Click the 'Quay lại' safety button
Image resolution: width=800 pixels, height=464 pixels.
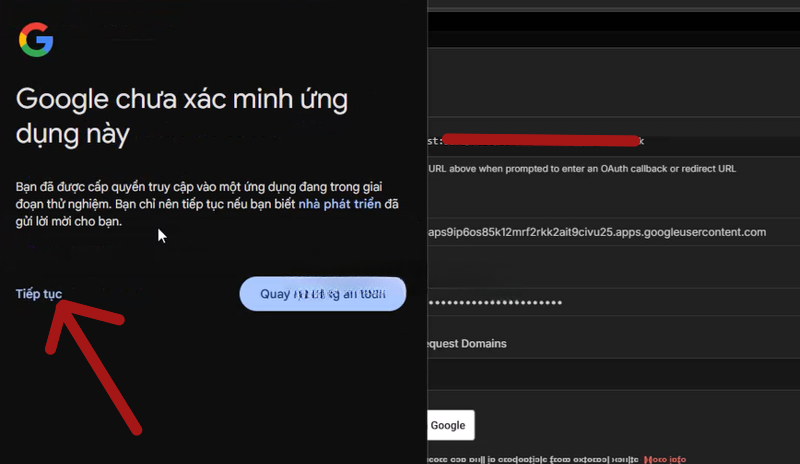(x=322, y=294)
